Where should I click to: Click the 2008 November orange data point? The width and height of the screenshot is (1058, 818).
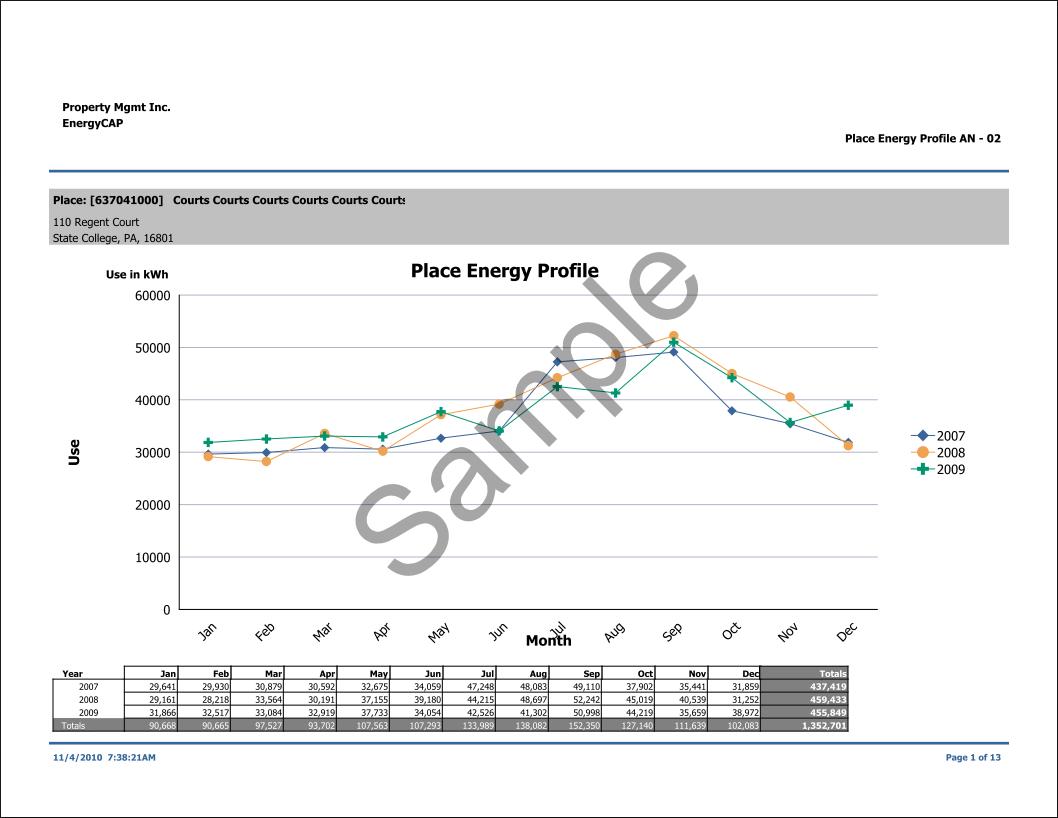click(x=790, y=397)
